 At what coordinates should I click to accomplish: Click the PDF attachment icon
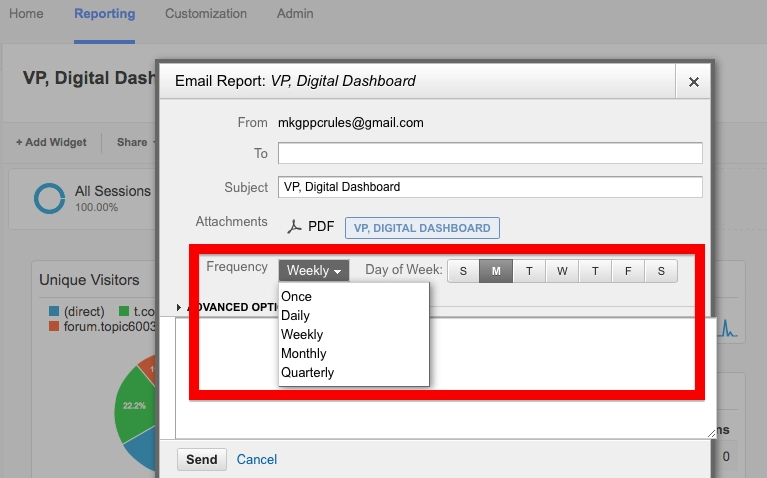(295, 227)
